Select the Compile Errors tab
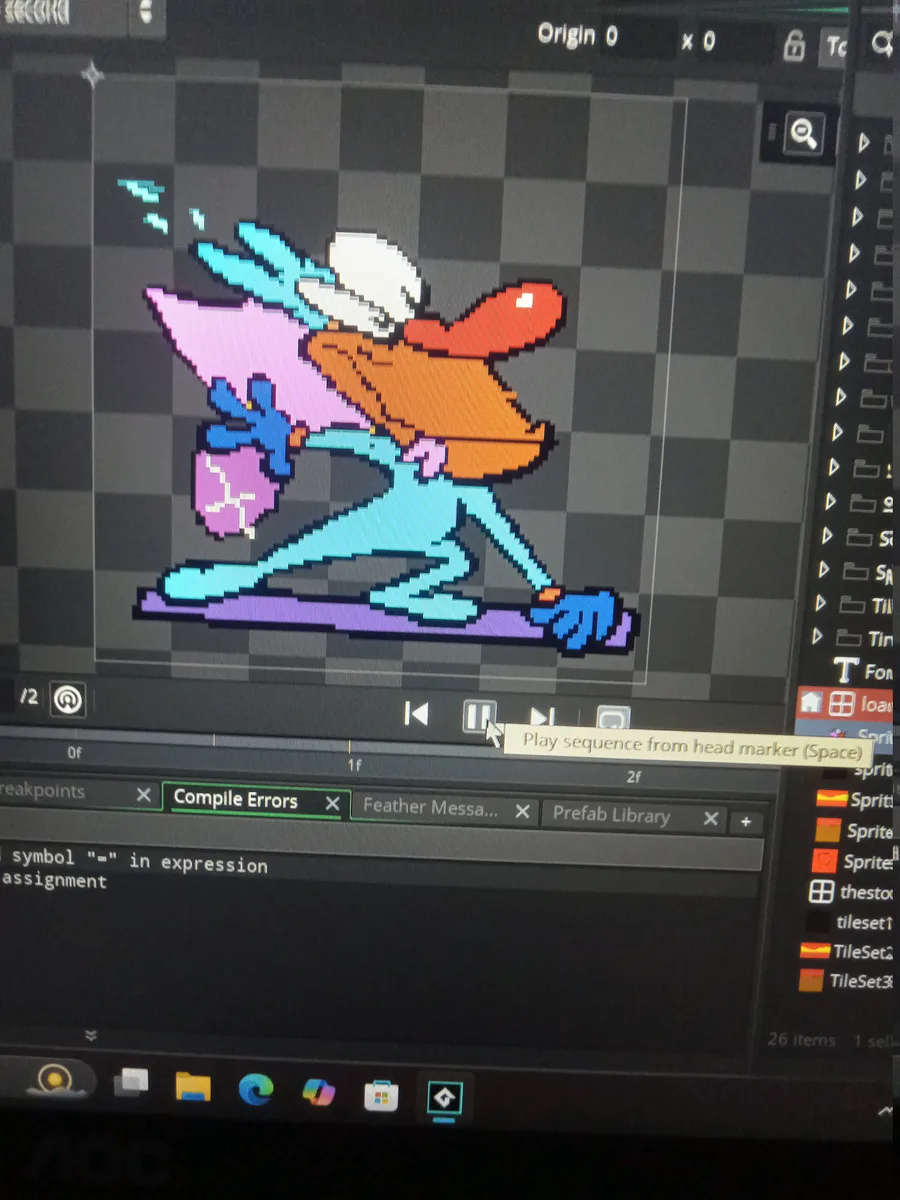This screenshot has height=1200, width=900. tap(236, 799)
